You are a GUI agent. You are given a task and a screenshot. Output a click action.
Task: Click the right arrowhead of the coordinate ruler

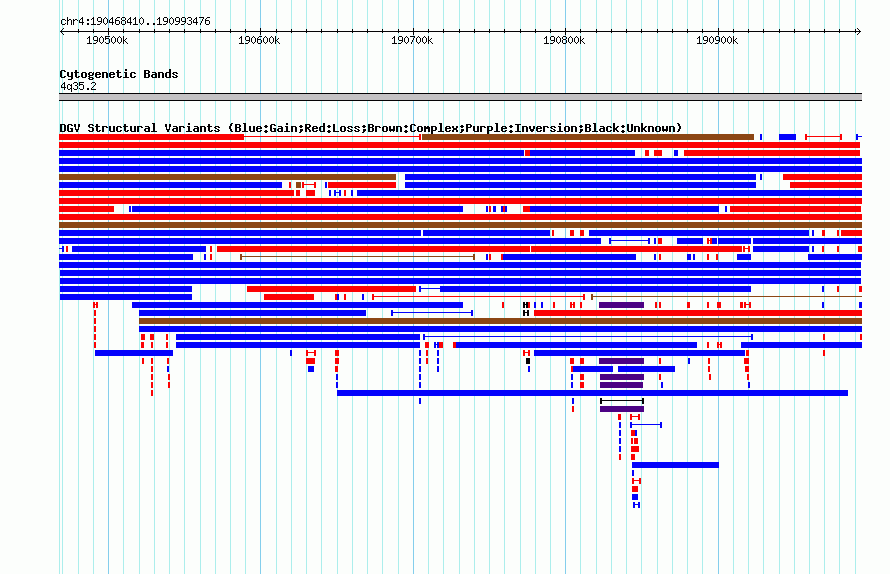859,31
